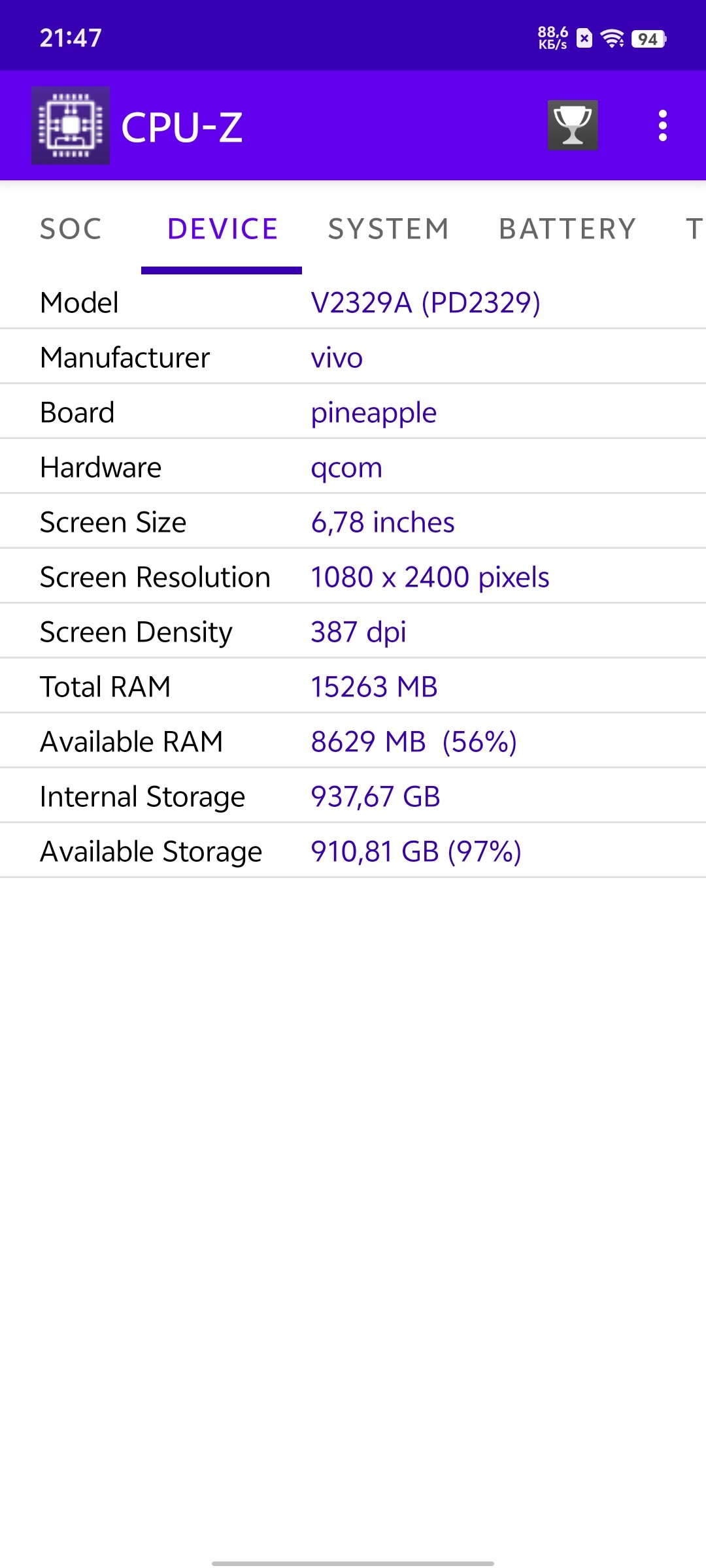Tap the Wi-Fi status bar icon
Viewport: 706px width, 1568px height.
(x=612, y=39)
